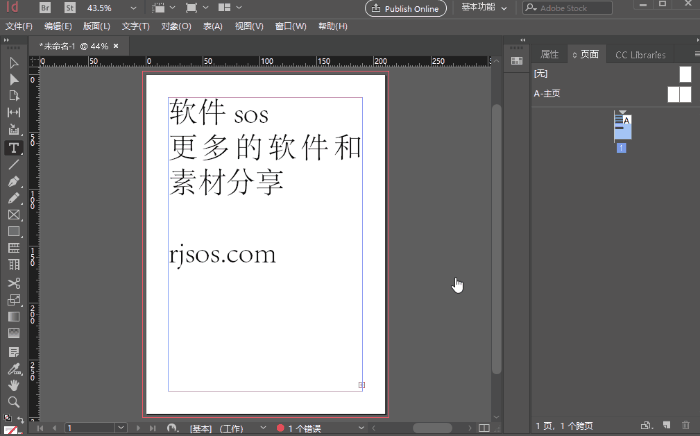Viewport: 700px width, 436px height.
Task: Collapse the right panel dock arrows
Action: pos(697,40)
